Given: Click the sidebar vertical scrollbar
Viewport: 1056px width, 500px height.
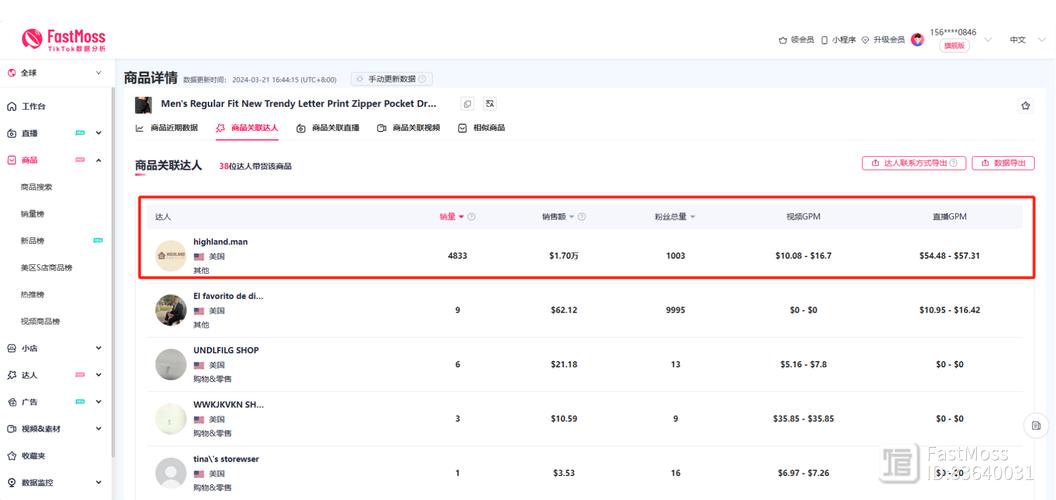Looking at the screenshot, I should click(x=112, y=270).
